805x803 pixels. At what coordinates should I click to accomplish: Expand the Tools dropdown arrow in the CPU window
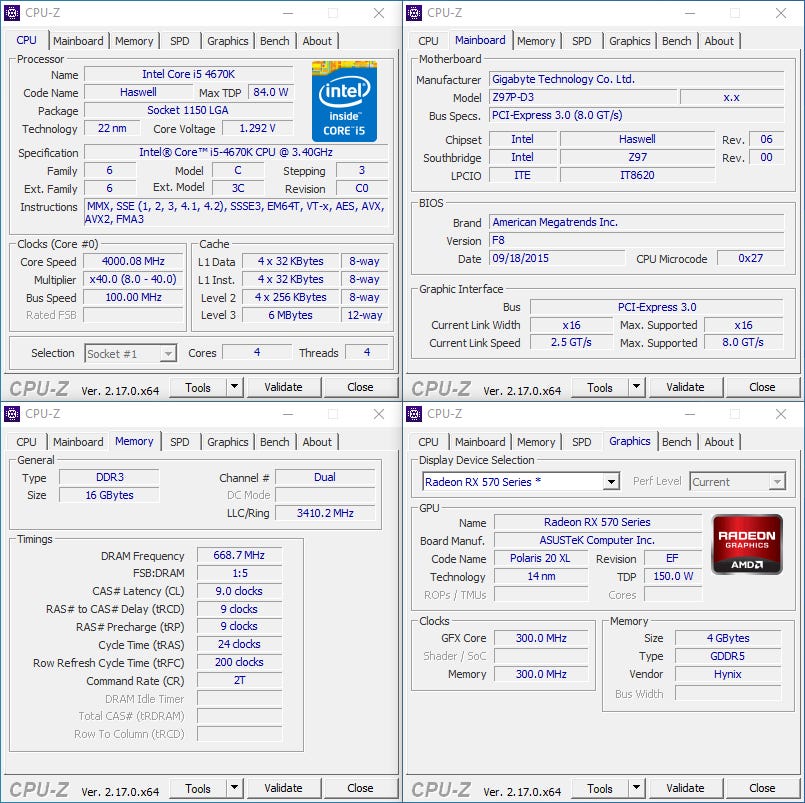point(234,388)
